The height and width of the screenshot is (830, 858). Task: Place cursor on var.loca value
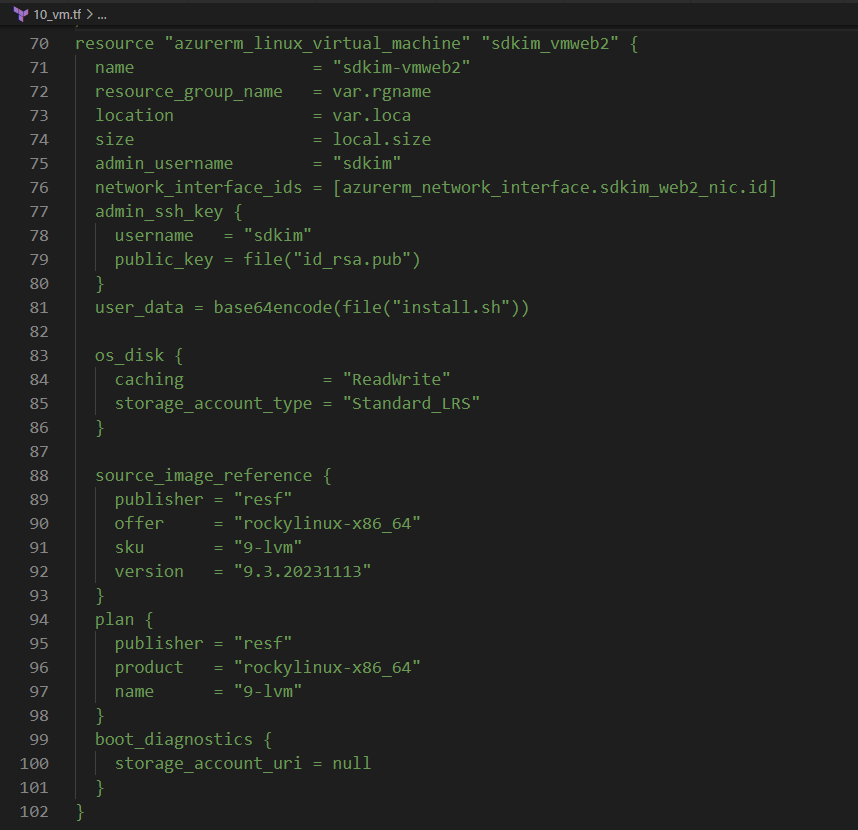pos(372,116)
